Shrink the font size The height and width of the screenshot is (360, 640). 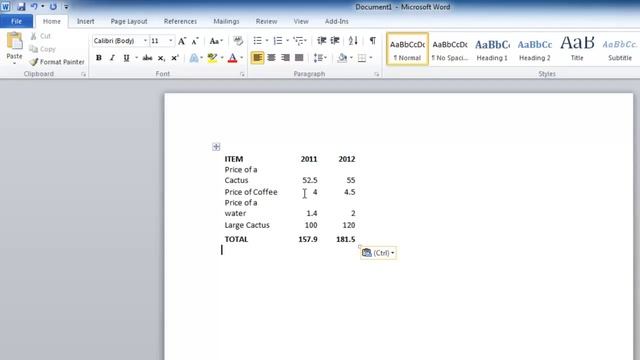click(x=195, y=41)
